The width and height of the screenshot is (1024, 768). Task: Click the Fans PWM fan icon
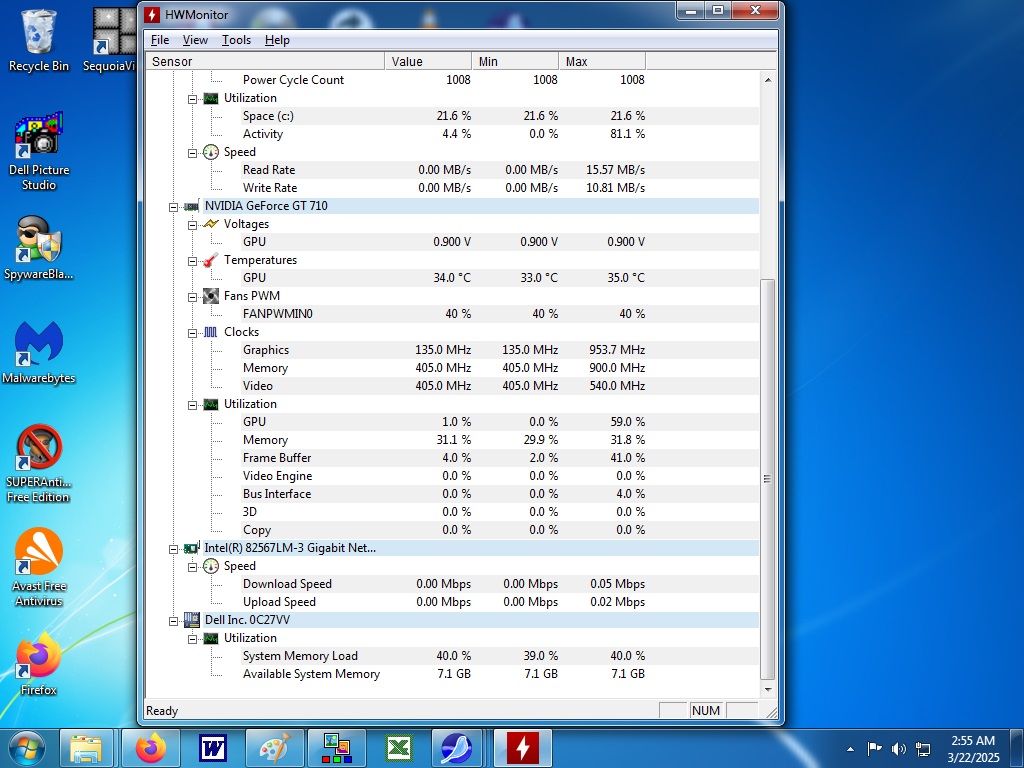point(210,296)
